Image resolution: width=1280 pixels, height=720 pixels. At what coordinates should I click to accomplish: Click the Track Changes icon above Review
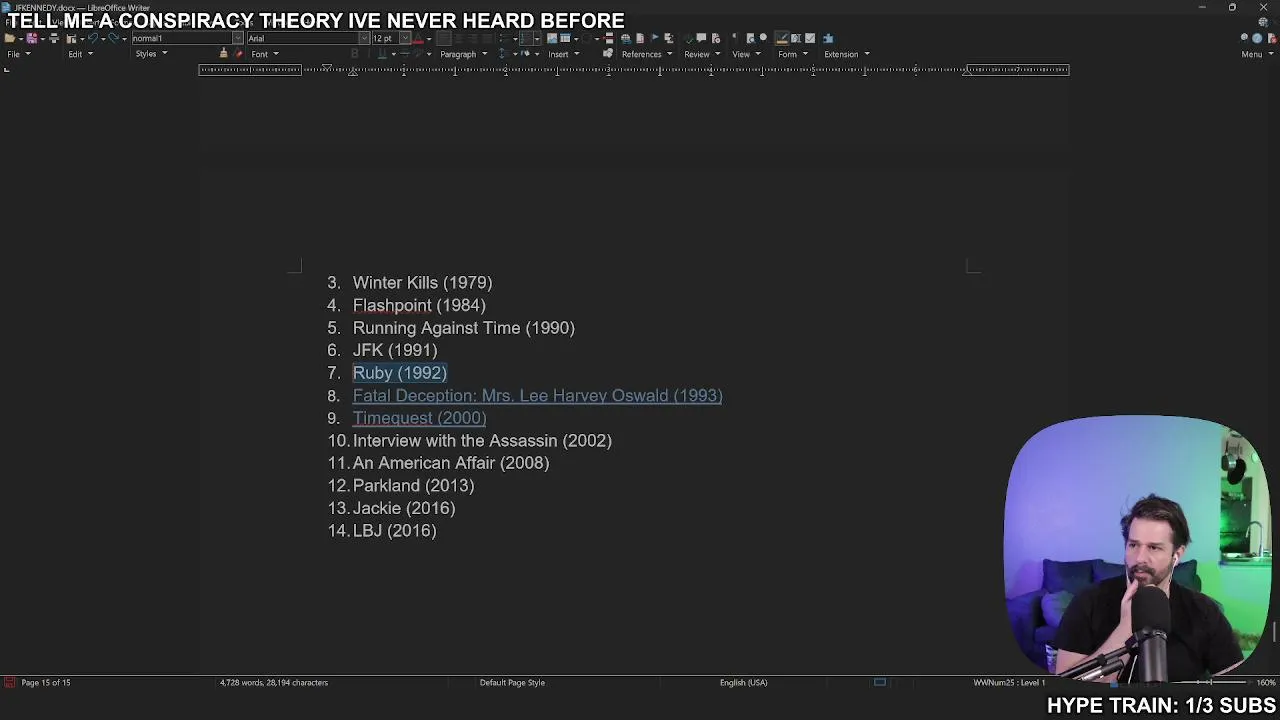click(716, 38)
